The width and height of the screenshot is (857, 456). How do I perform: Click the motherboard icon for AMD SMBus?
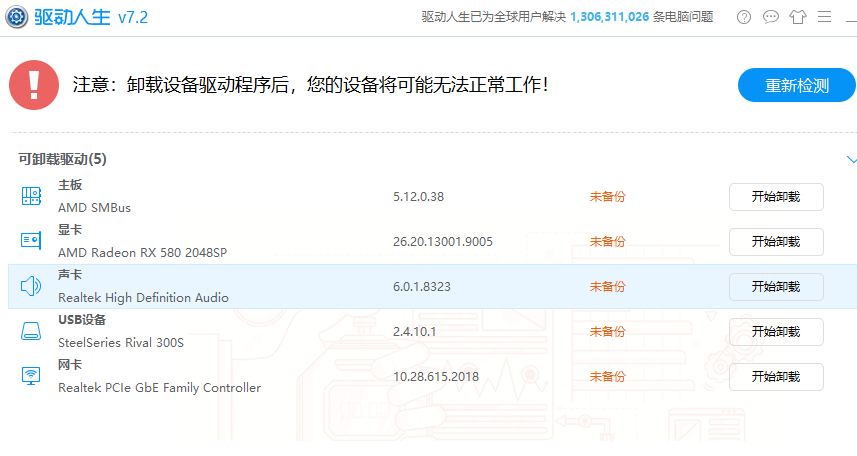point(31,197)
